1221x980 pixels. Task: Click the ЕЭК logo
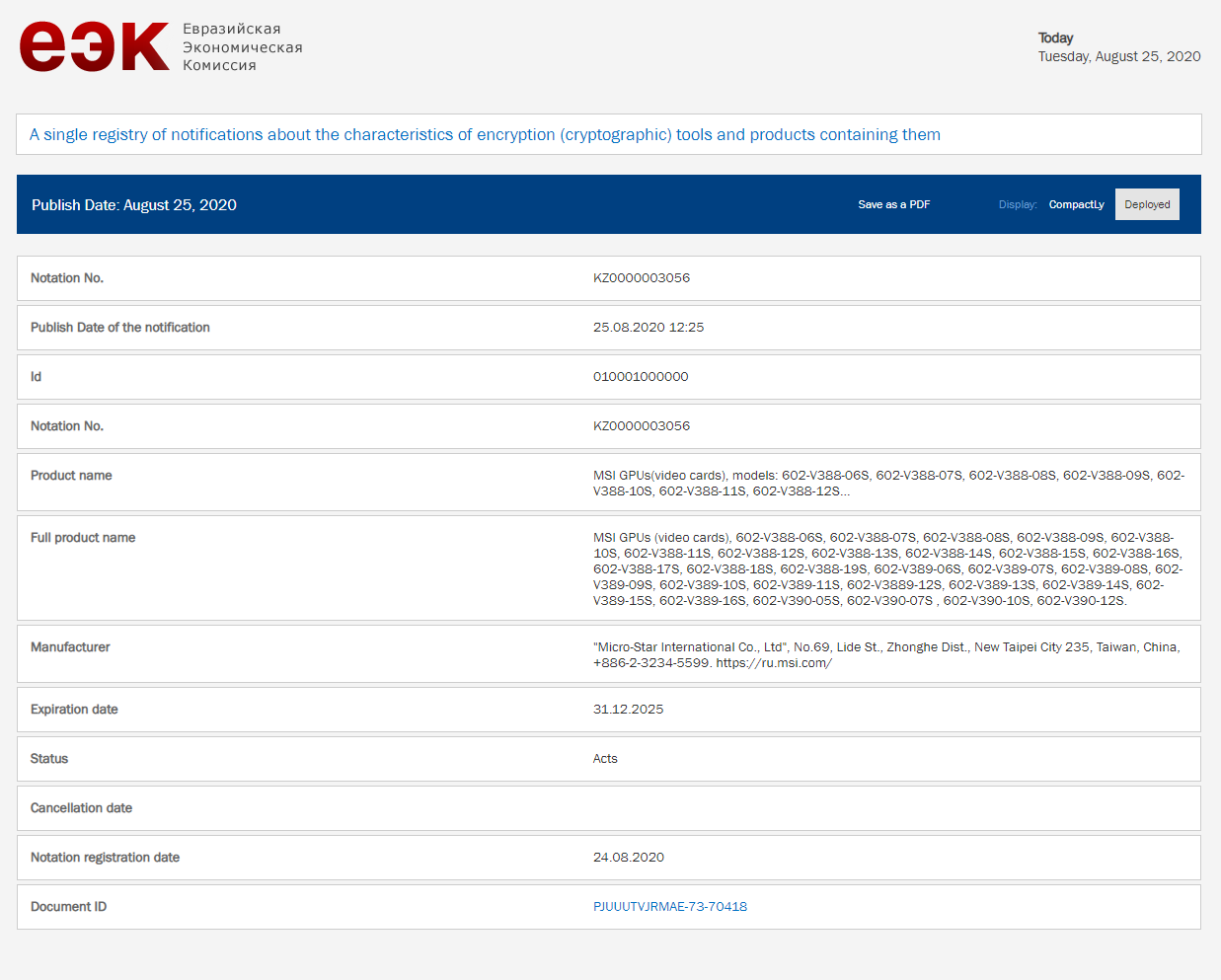click(x=95, y=46)
